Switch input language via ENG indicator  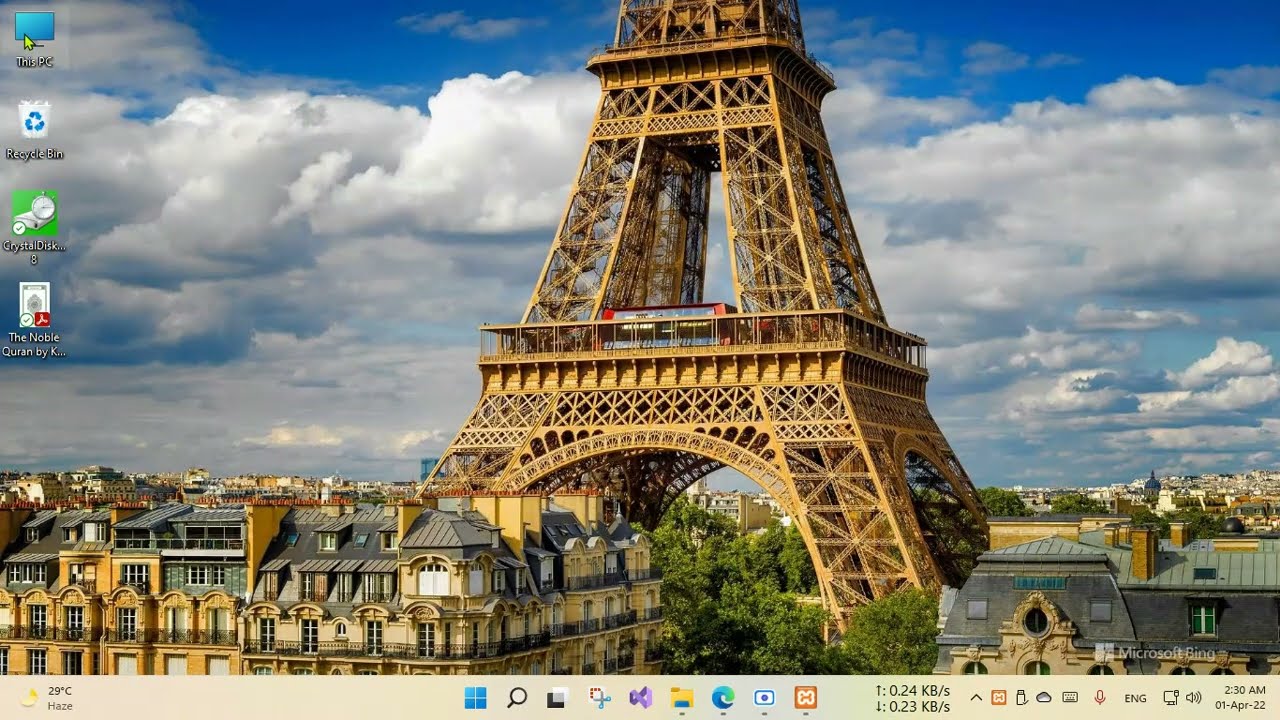click(x=1135, y=698)
